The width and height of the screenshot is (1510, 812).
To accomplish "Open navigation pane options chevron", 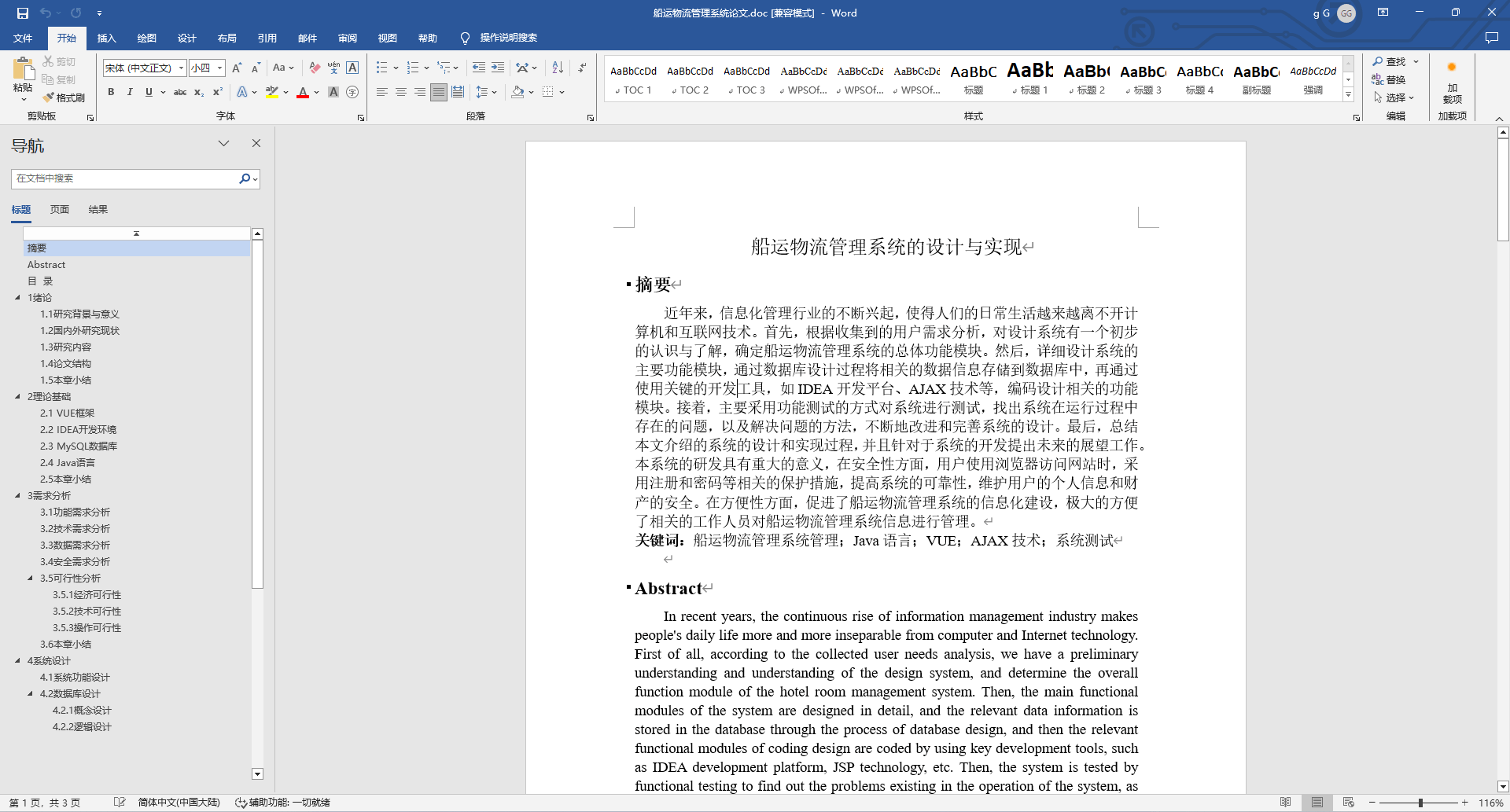I will tap(223, 143).
